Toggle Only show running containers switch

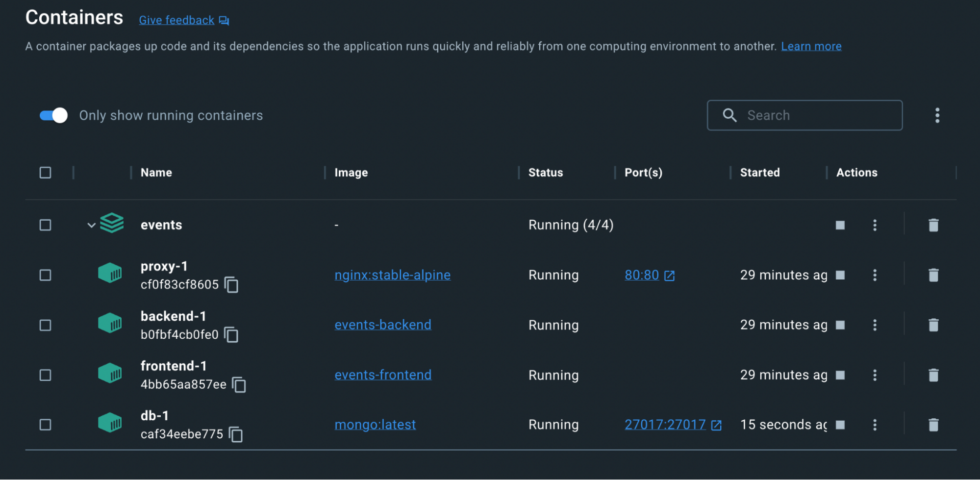[53, 115]
